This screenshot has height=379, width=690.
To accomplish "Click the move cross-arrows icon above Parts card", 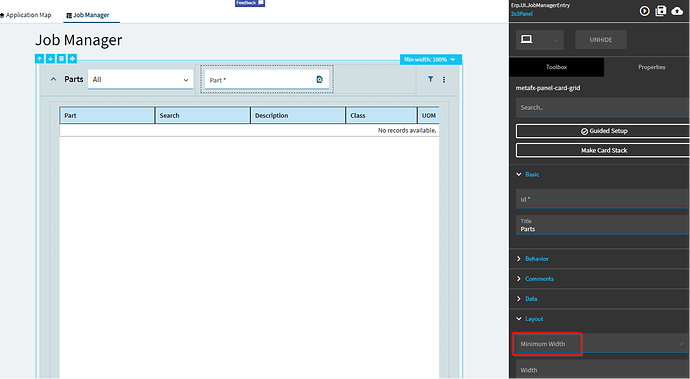I will [72, 58].
